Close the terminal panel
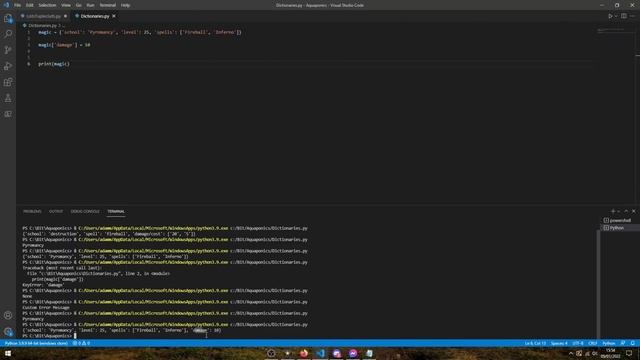Screen dimensions: 640x360 pyautogui.click(x=633, y=211)
